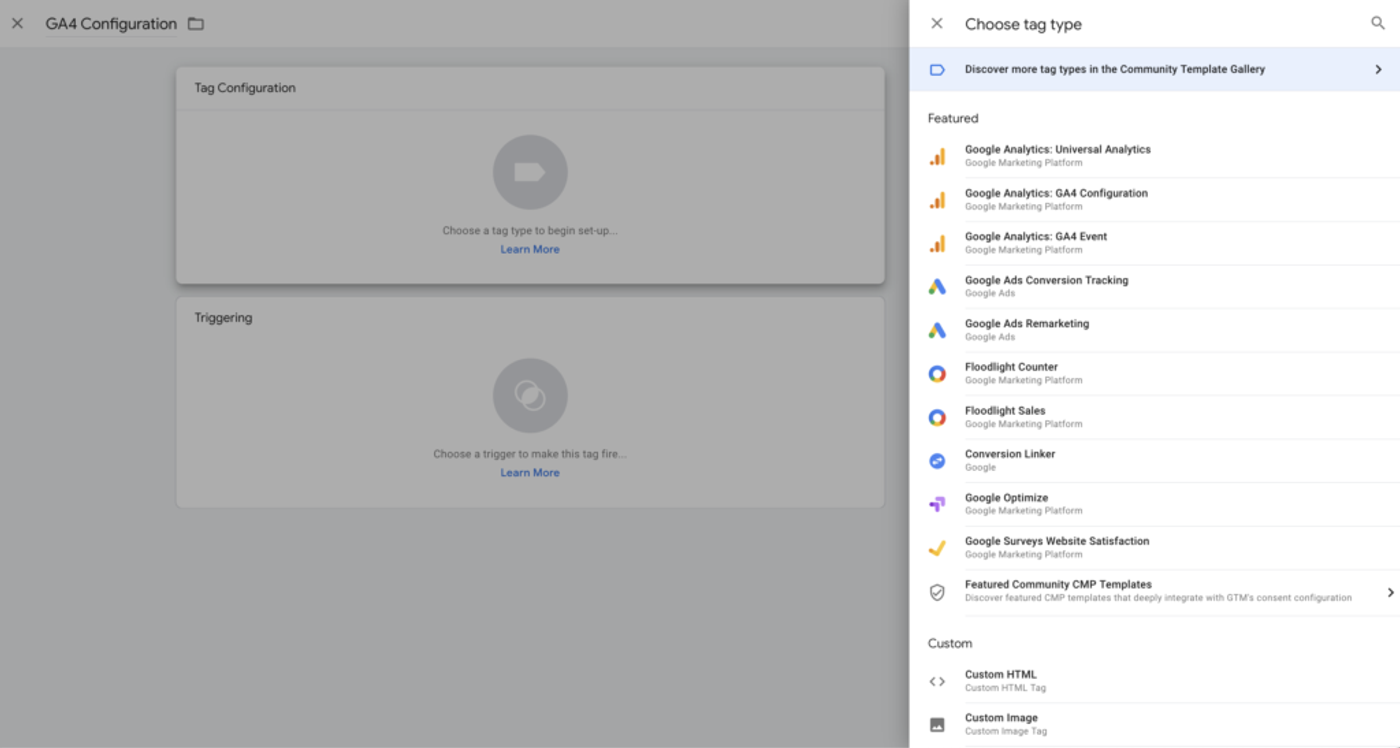The width and height of the screenshot is (1400, 748).
Task: Click the Conversion Linker blue icon
Action: (x=937, y=461)
